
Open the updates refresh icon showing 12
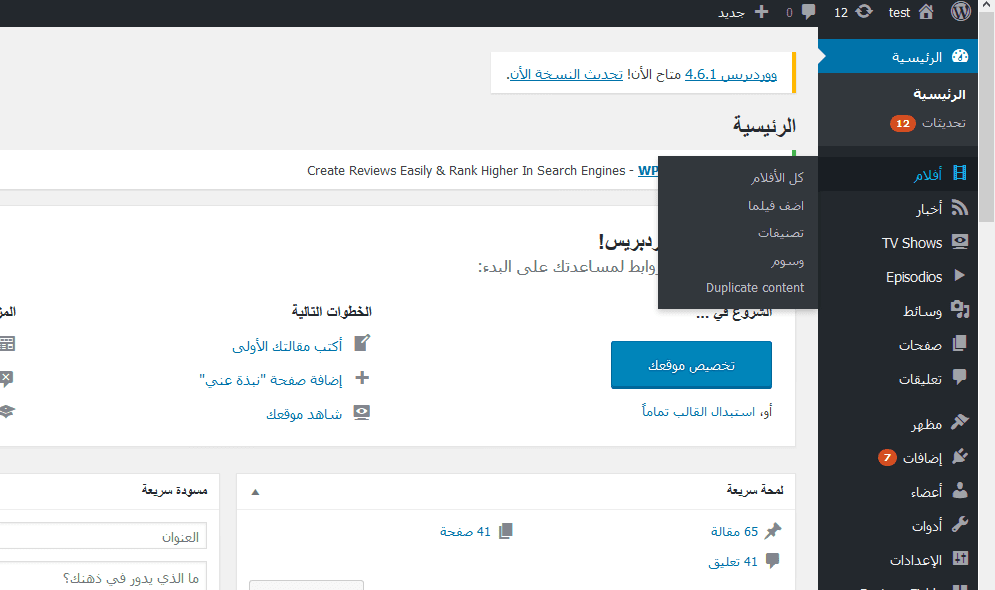point(864,13)
